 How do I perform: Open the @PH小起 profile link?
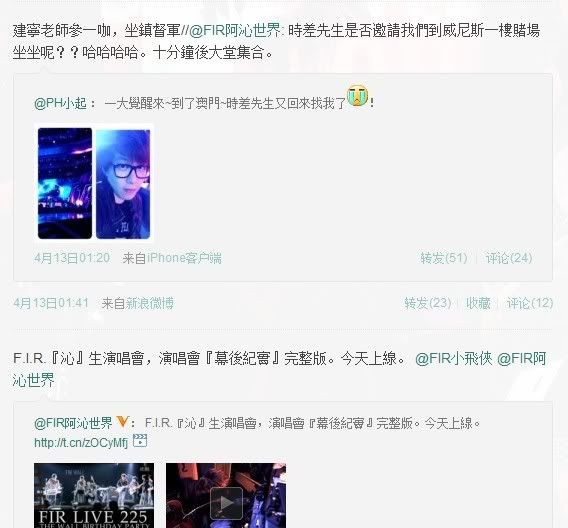pyautogui.click(x=60, y=104)
